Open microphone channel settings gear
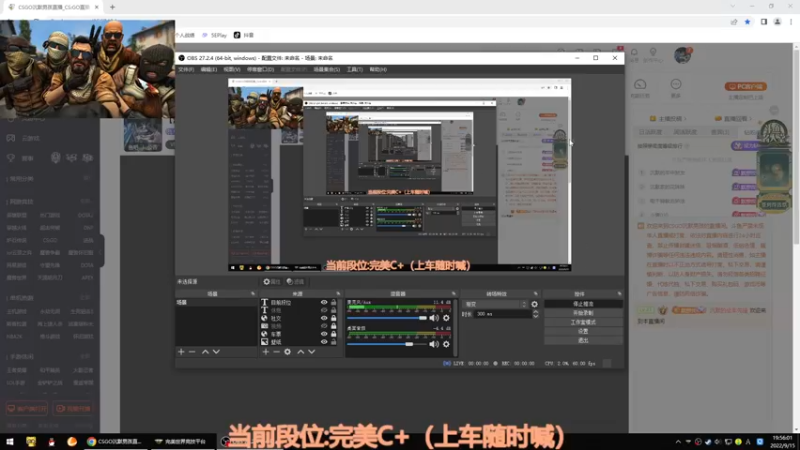The width and height of the screenshot is (800, 450). point(446,318)
